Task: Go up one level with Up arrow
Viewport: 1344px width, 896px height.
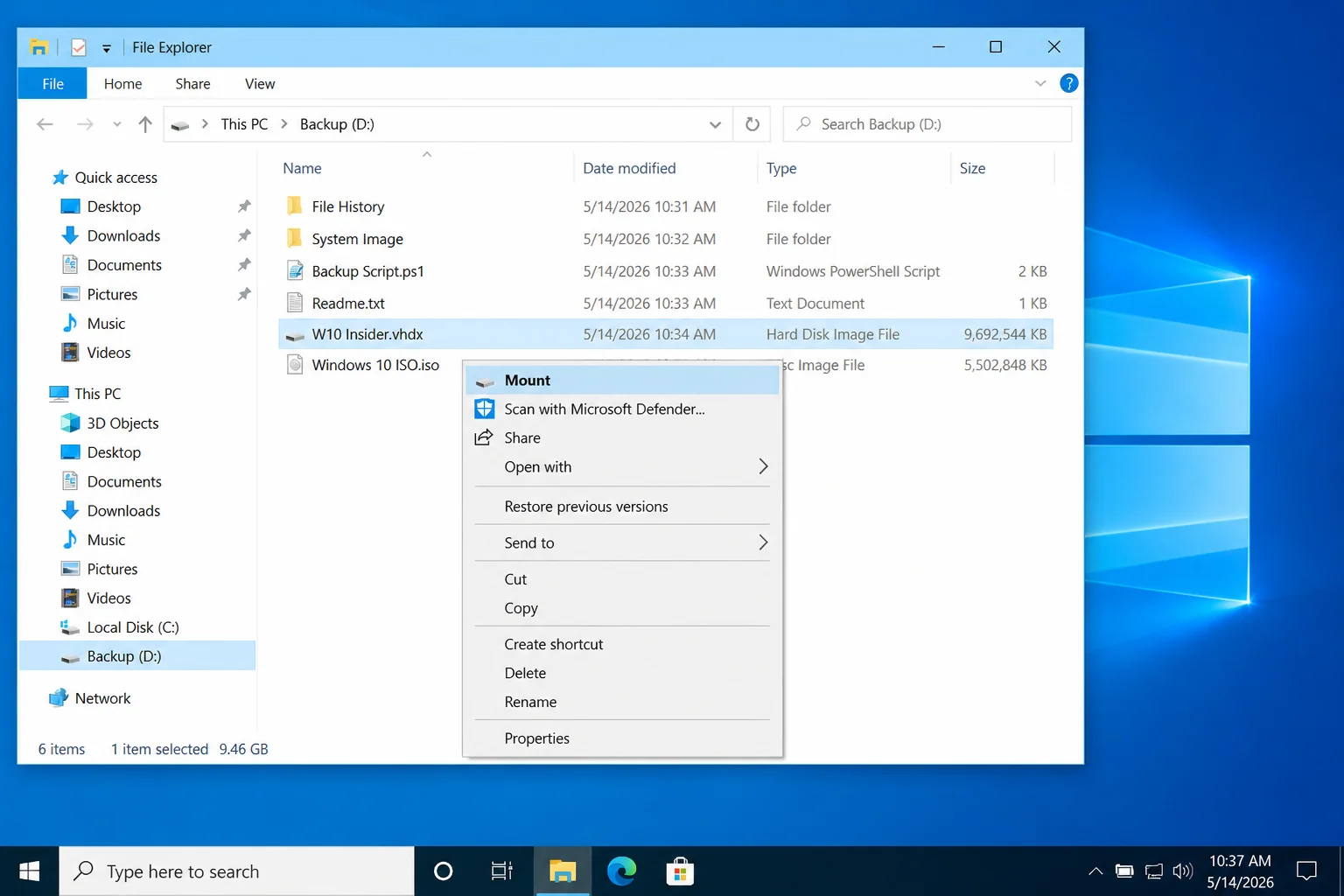Action: click(145, 124)
